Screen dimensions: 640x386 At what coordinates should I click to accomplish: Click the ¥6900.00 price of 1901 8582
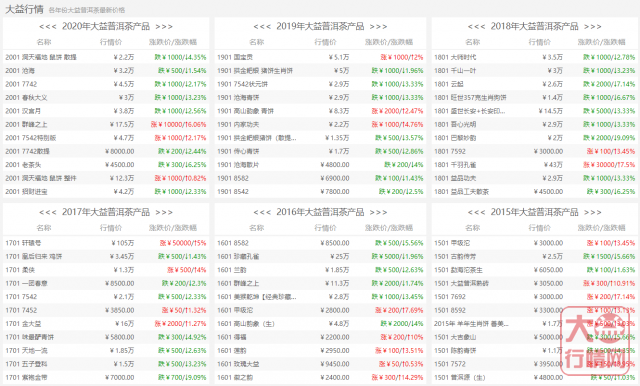[335, 178]
